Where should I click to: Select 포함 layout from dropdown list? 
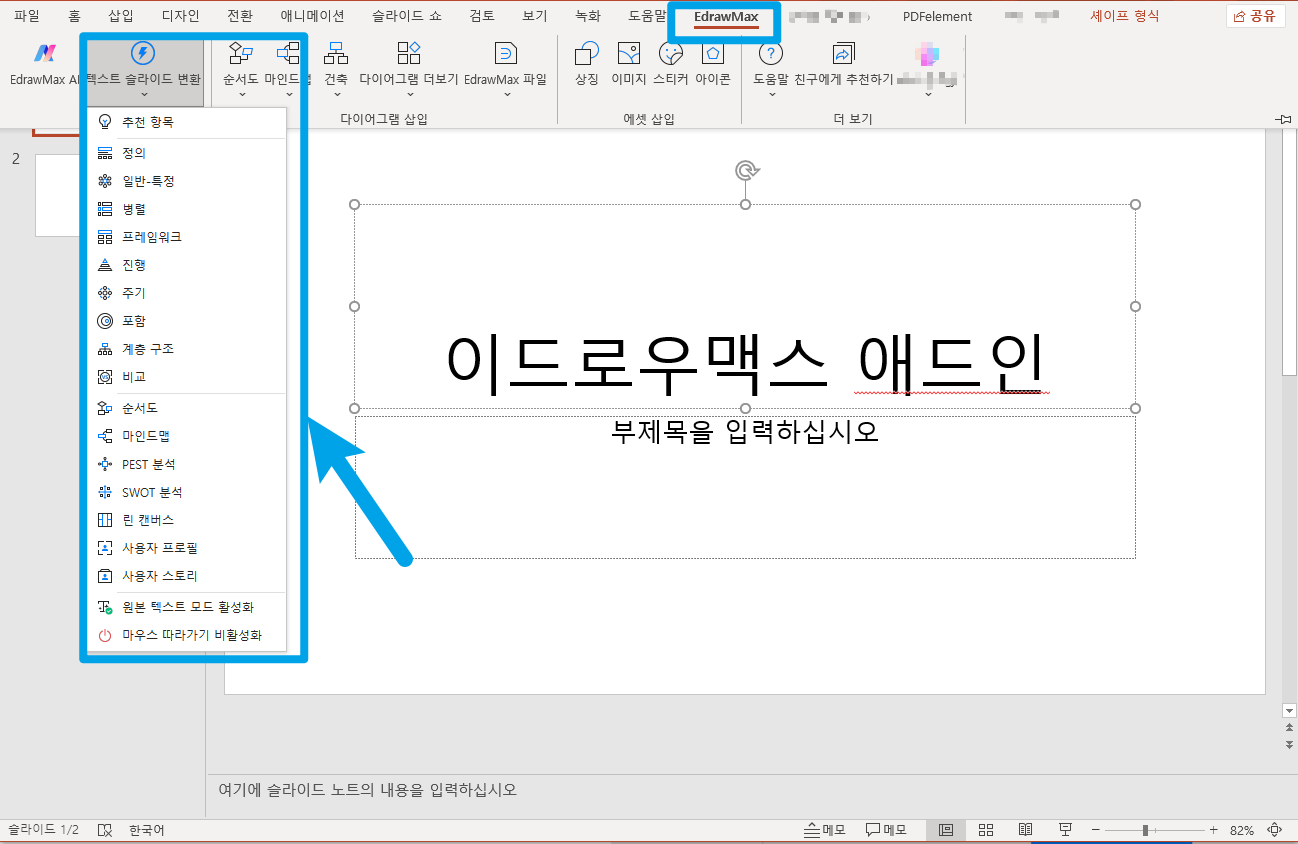tap(187, 321)
